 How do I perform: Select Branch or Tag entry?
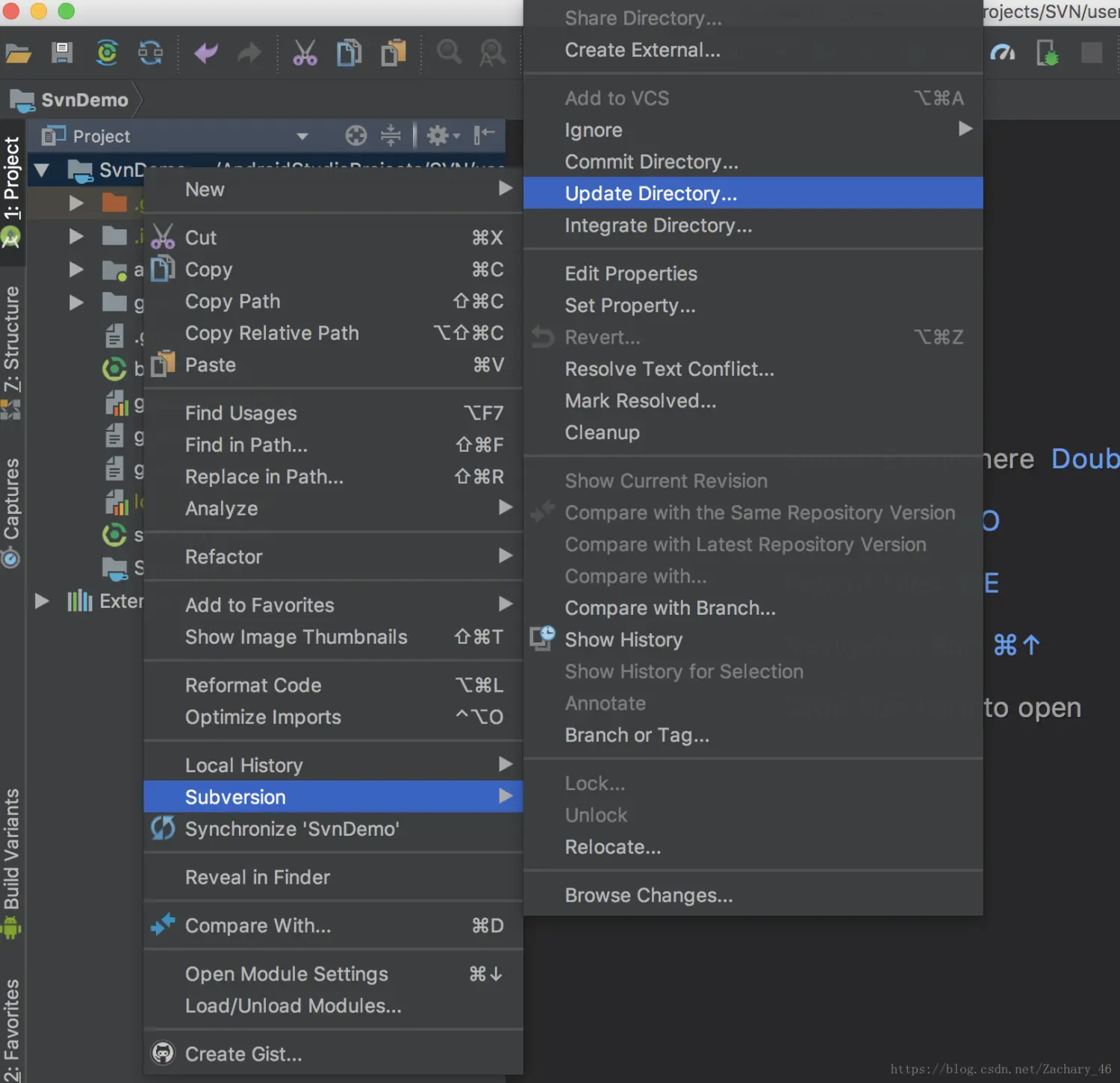(x=753, y=736)
